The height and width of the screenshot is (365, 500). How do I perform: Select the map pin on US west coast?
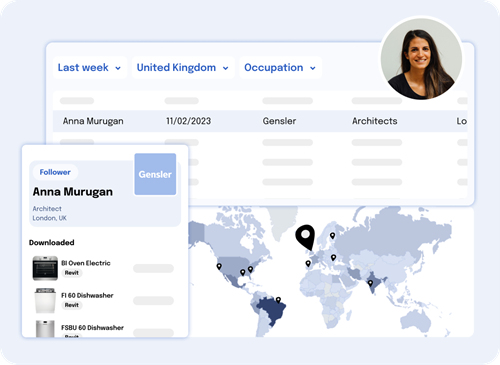[219, 266]
